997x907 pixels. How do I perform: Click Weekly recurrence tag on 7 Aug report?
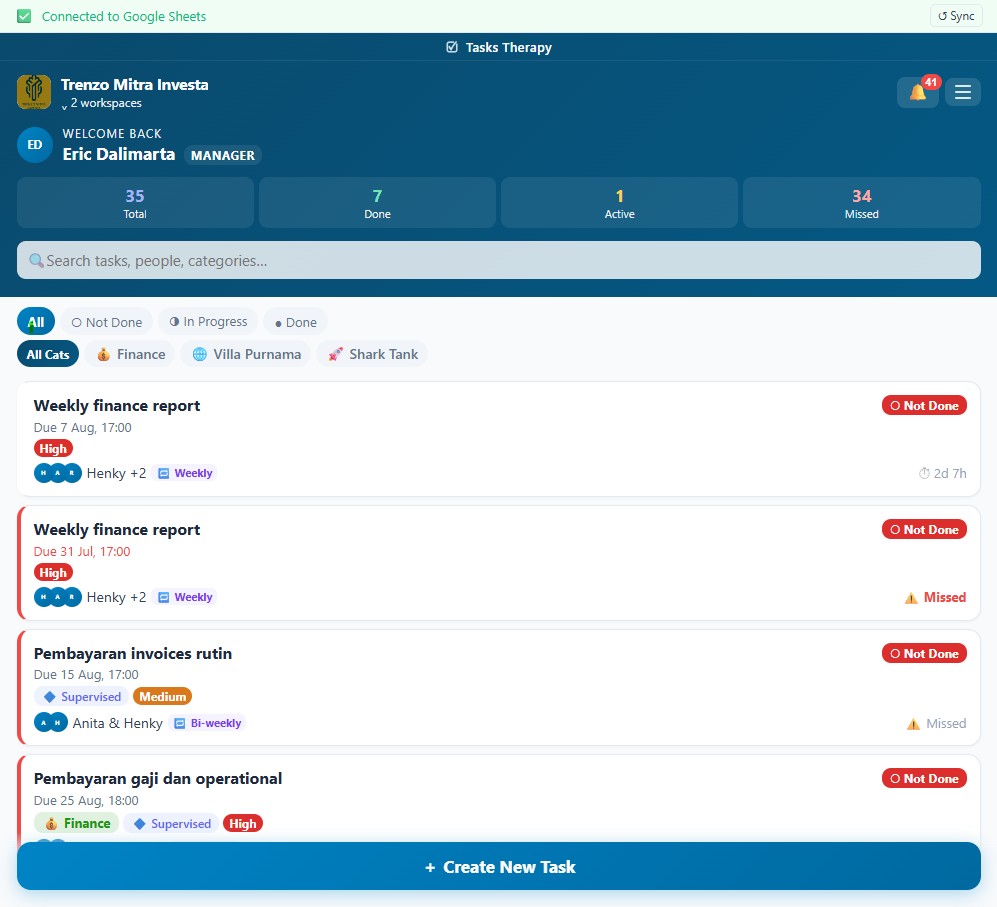click(x=185, y=473)
